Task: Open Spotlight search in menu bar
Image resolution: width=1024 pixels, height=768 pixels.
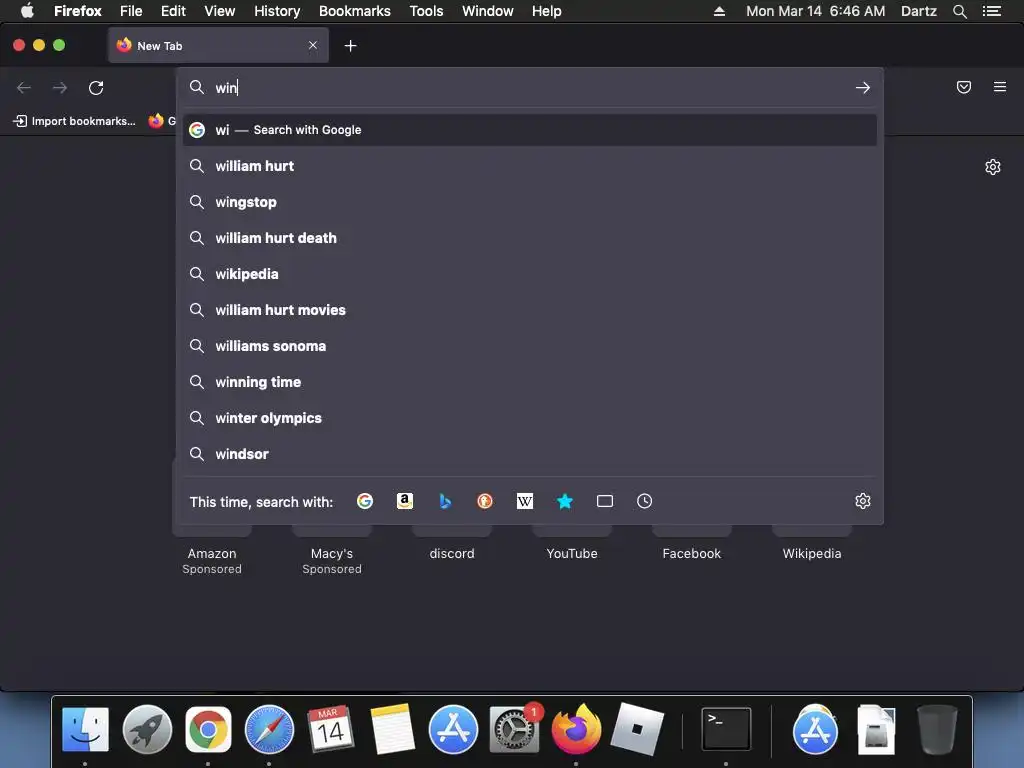Action: coord(959,11)
